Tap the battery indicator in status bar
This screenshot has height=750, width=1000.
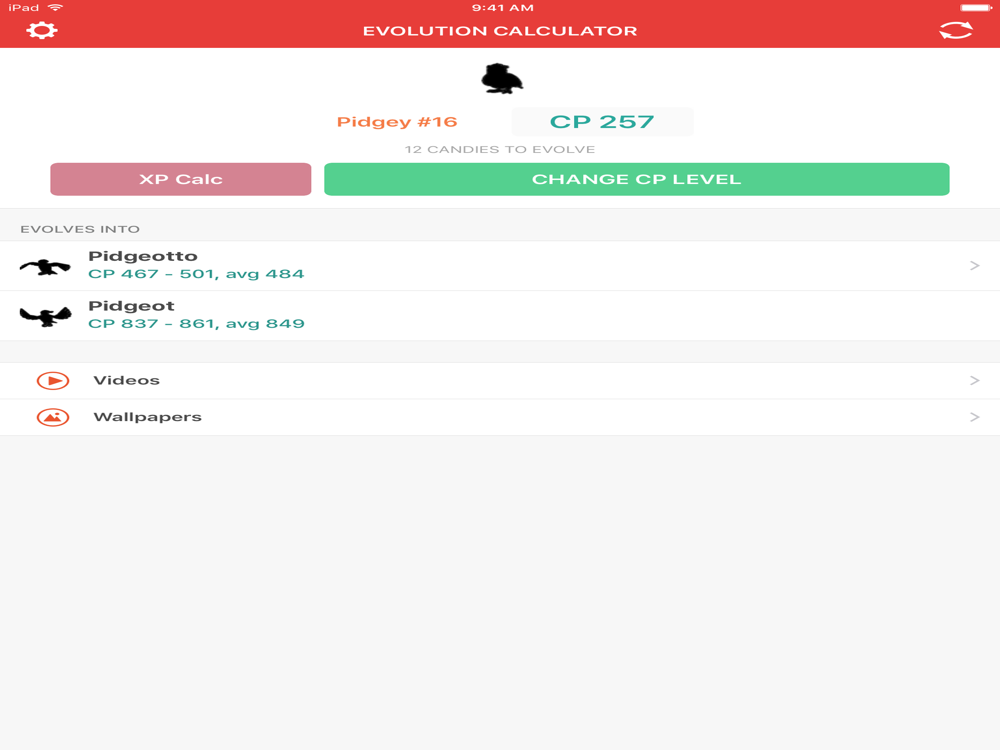[976, 8]
